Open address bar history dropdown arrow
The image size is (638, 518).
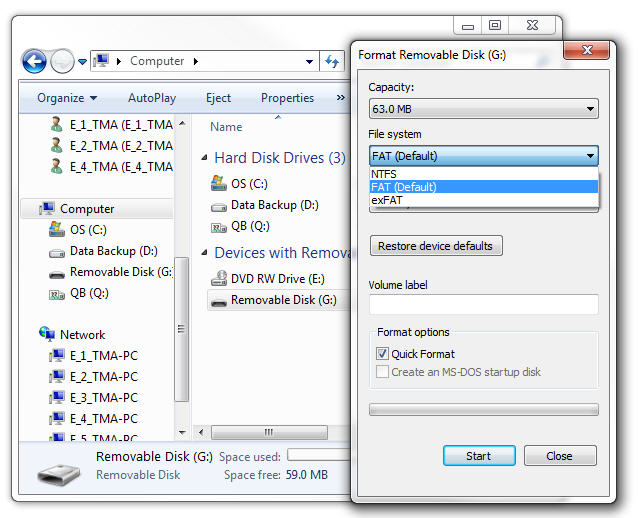(309, 62)
